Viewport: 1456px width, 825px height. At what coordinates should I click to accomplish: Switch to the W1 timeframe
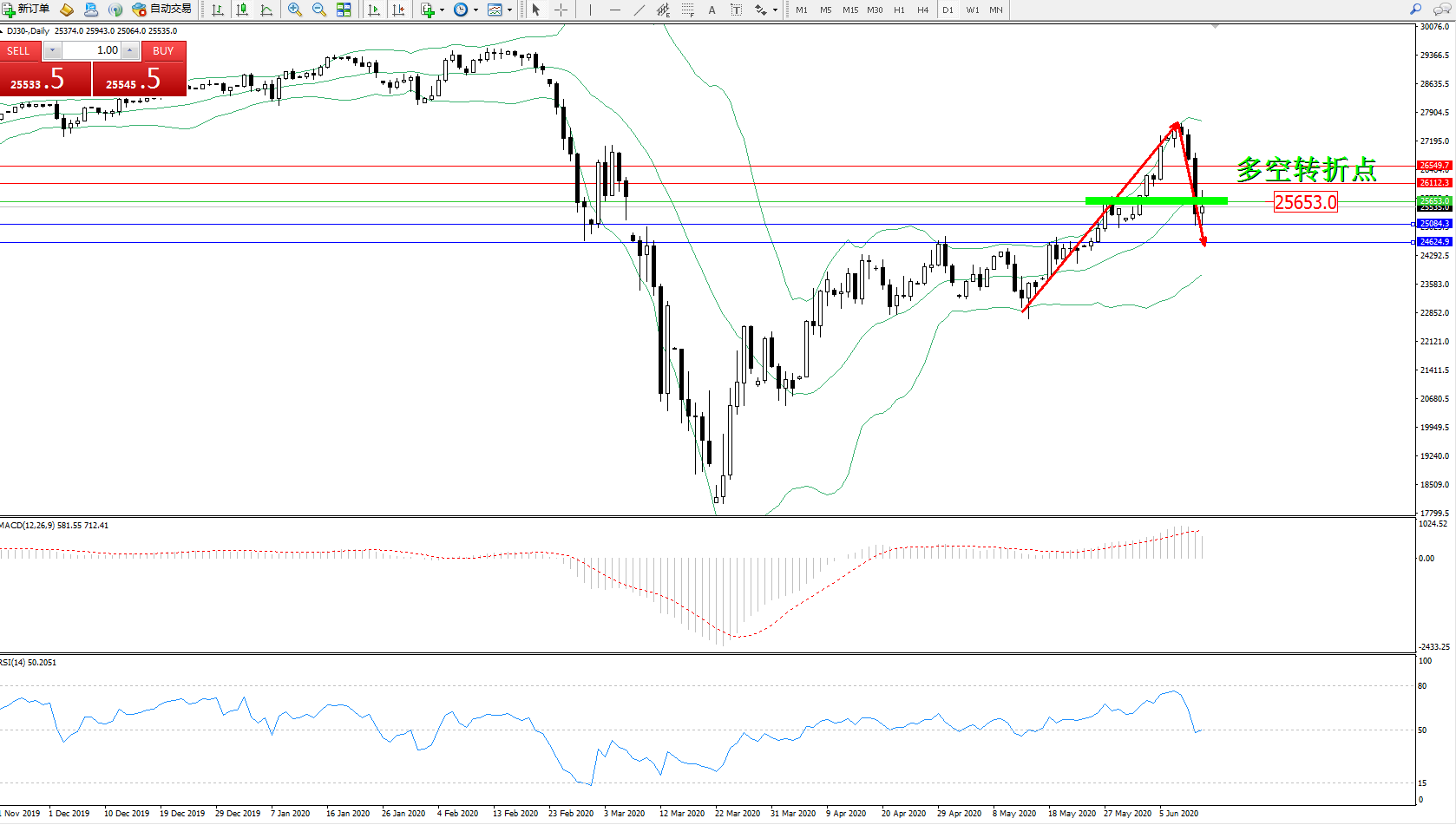pos(973,10)
